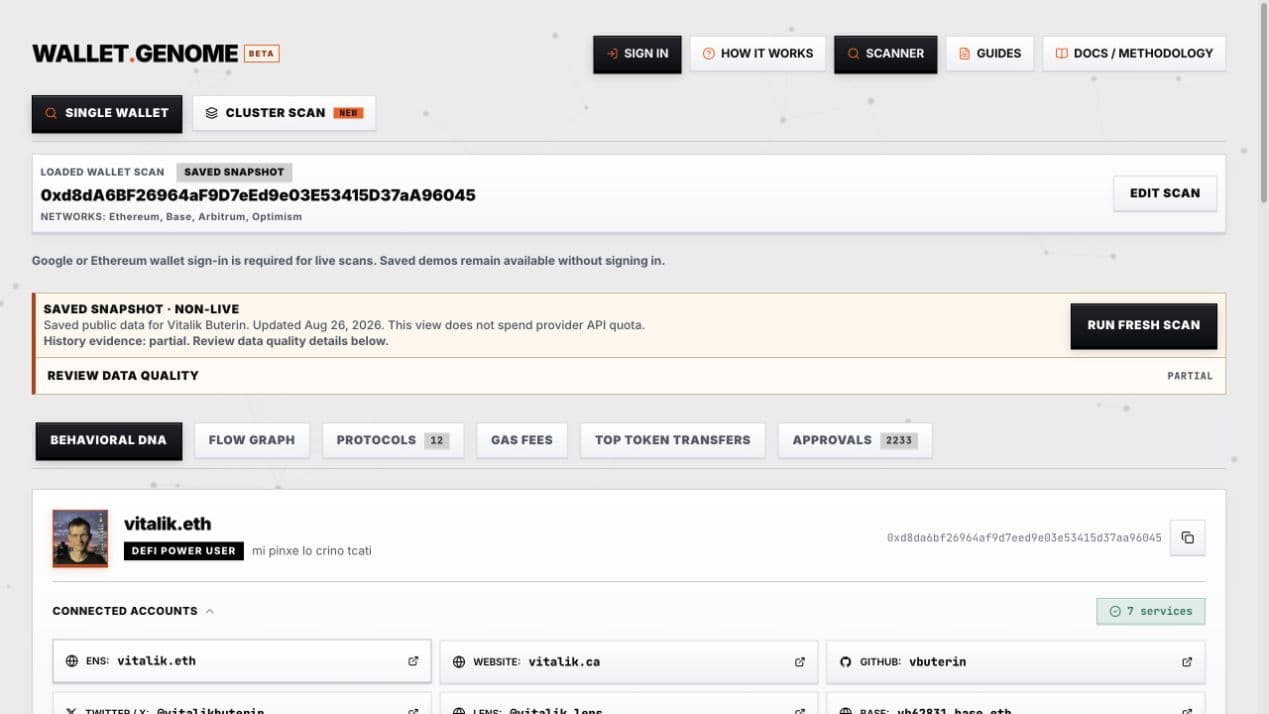
Task: Click the globe icon beside ENS
Action: [72, 661]
